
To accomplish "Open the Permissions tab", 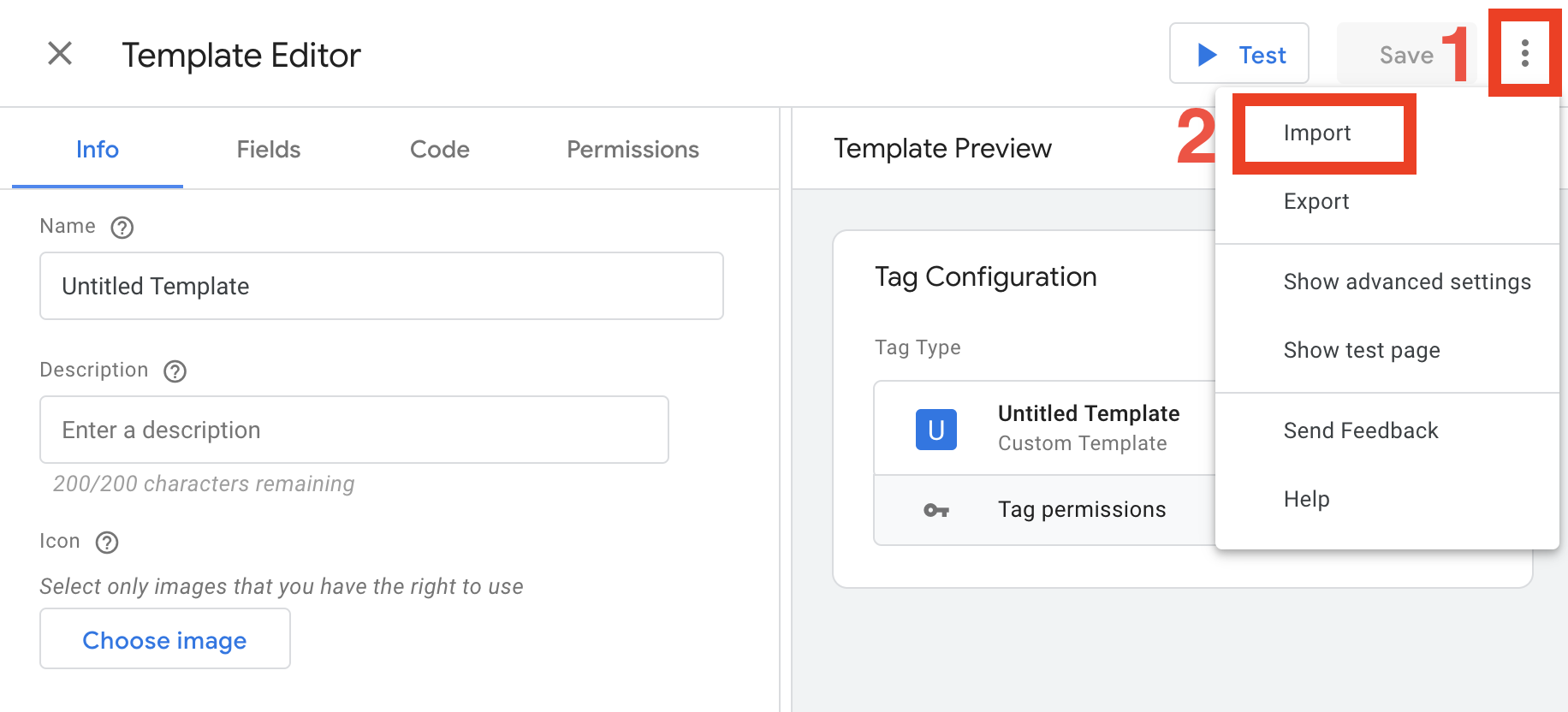I will pos(633,150).
